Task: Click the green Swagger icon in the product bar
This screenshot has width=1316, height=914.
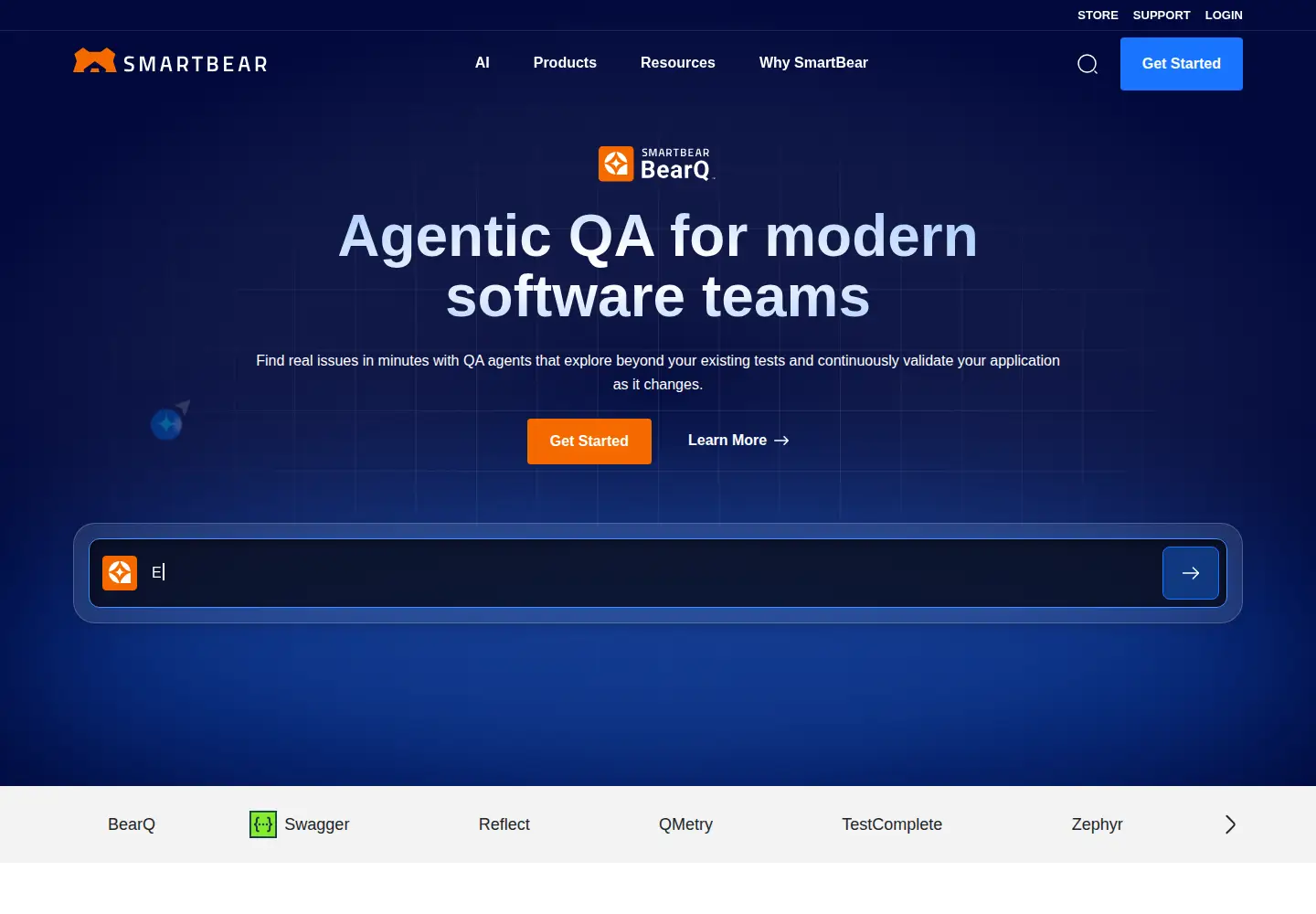Action: tap(263, 824)
